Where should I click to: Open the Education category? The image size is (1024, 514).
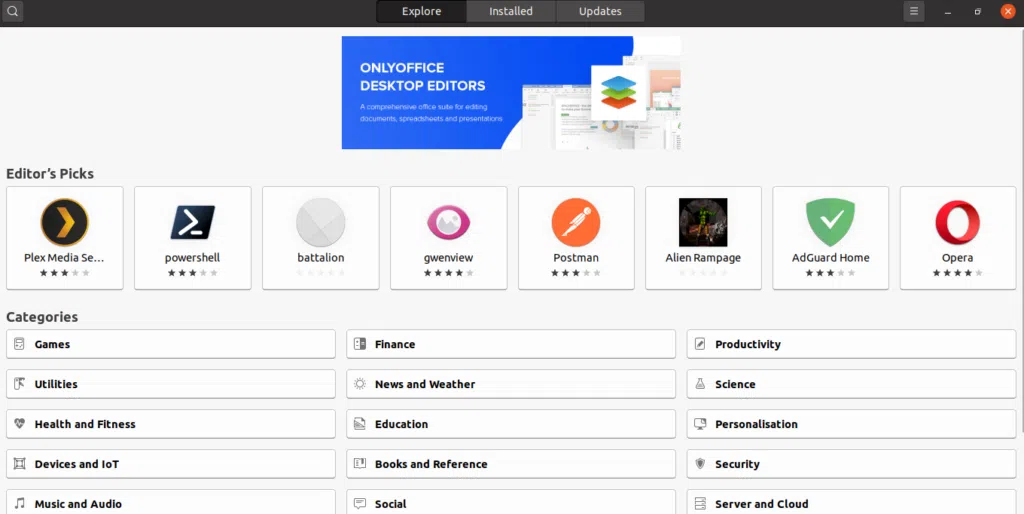(x=511, y=423)
